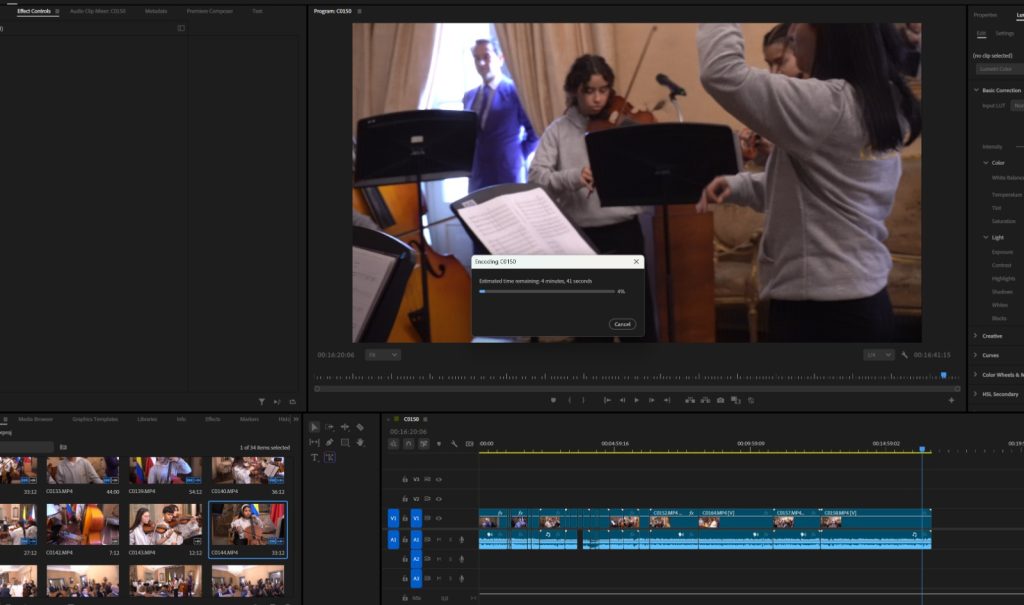The width and height of the screenshot is (1024, 605).
Task: Open timeline display settings wrench
Action: coord(453,443)
